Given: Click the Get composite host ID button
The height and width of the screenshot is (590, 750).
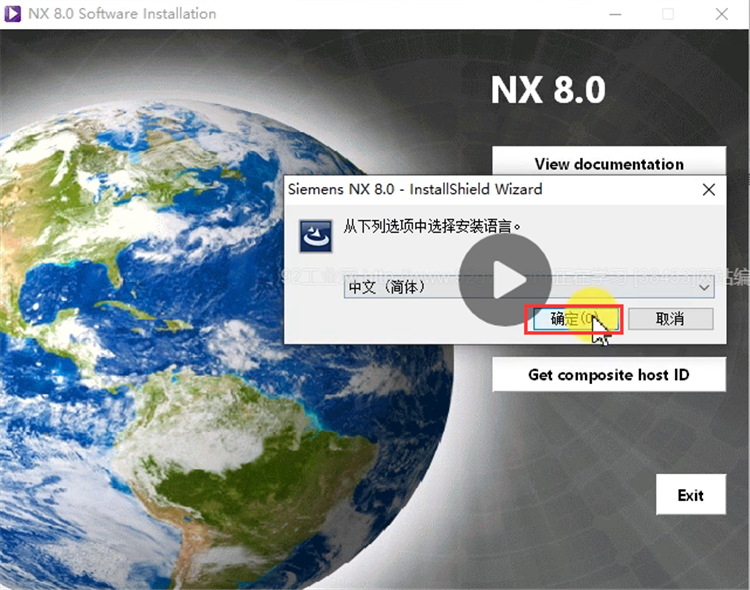Looking at the screenshot, I should pos(609,374).
